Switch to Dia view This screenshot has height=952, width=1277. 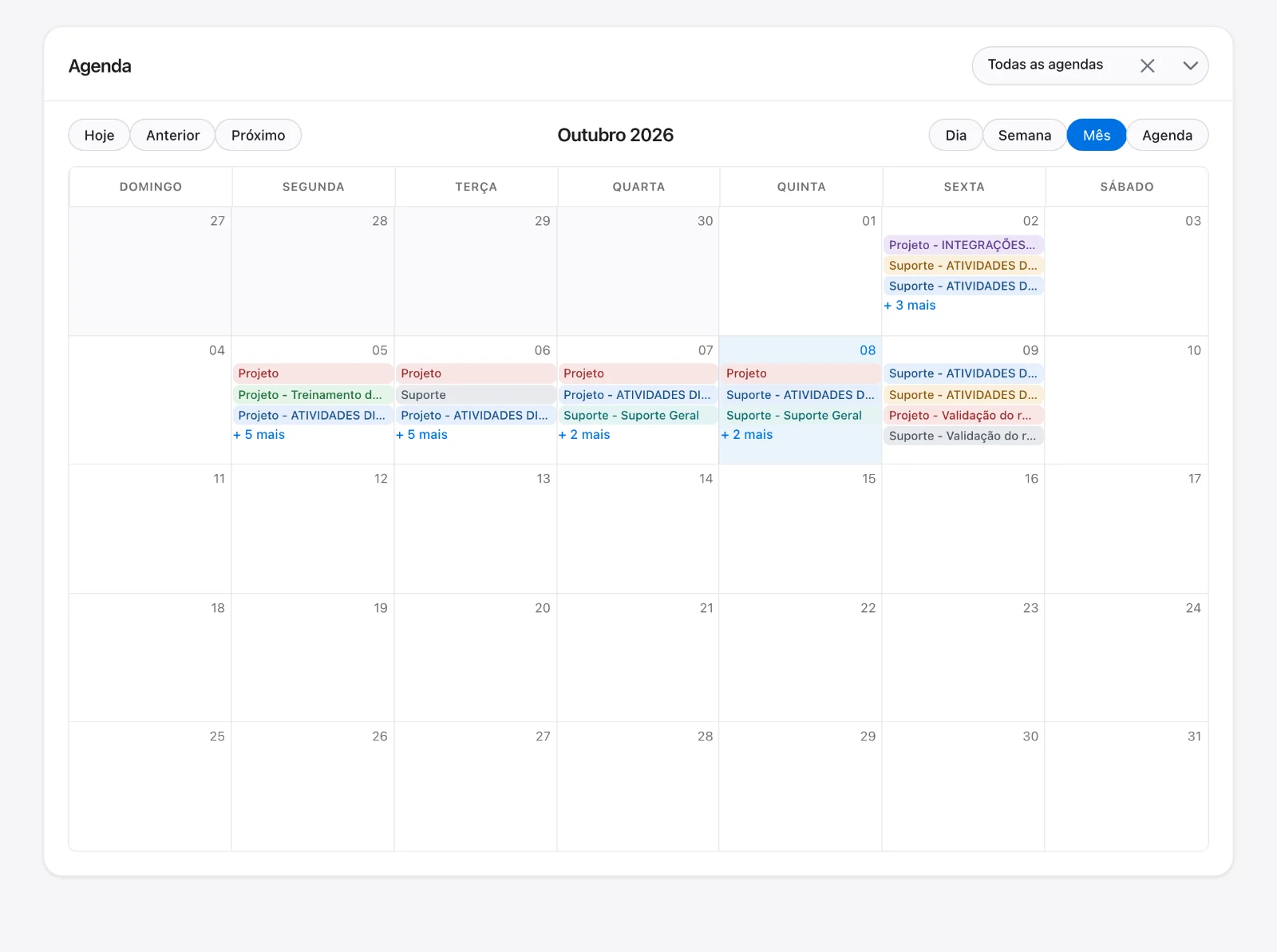[x=955, y=135]
